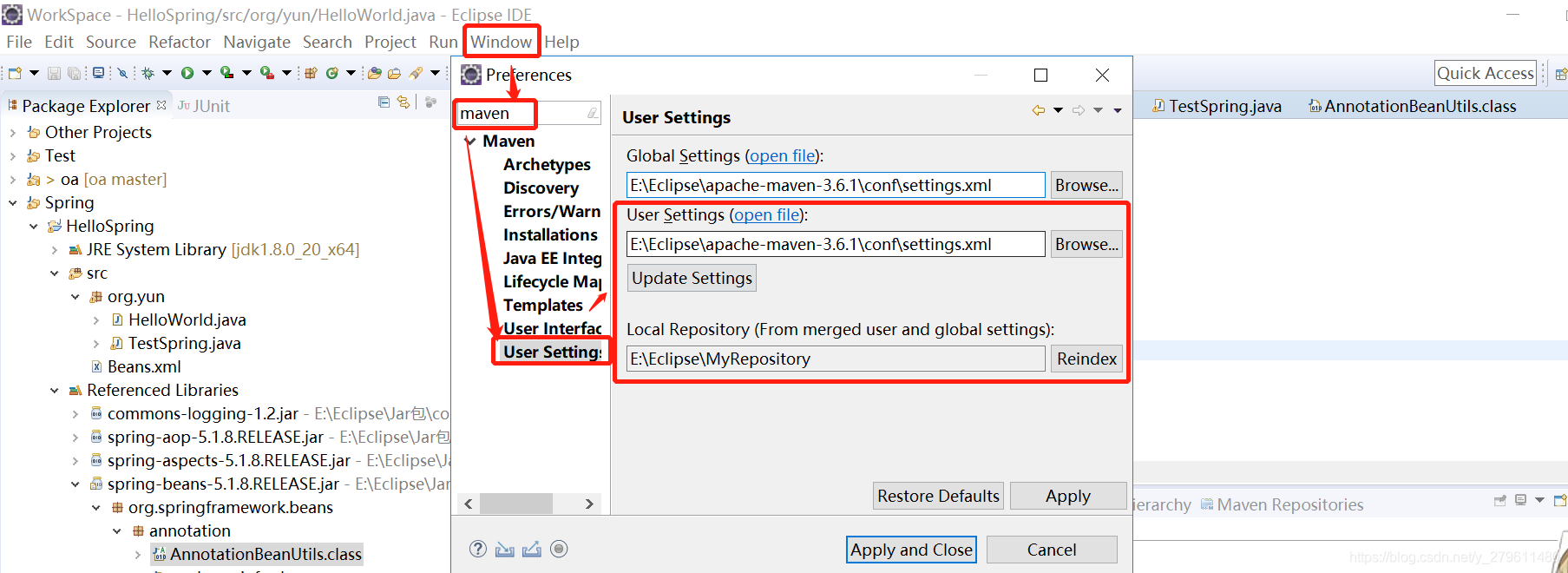The height and width of the screenshot is (573, 1568).
Task: Expand the JRE System Library node
Action: (x=55, y=250)
